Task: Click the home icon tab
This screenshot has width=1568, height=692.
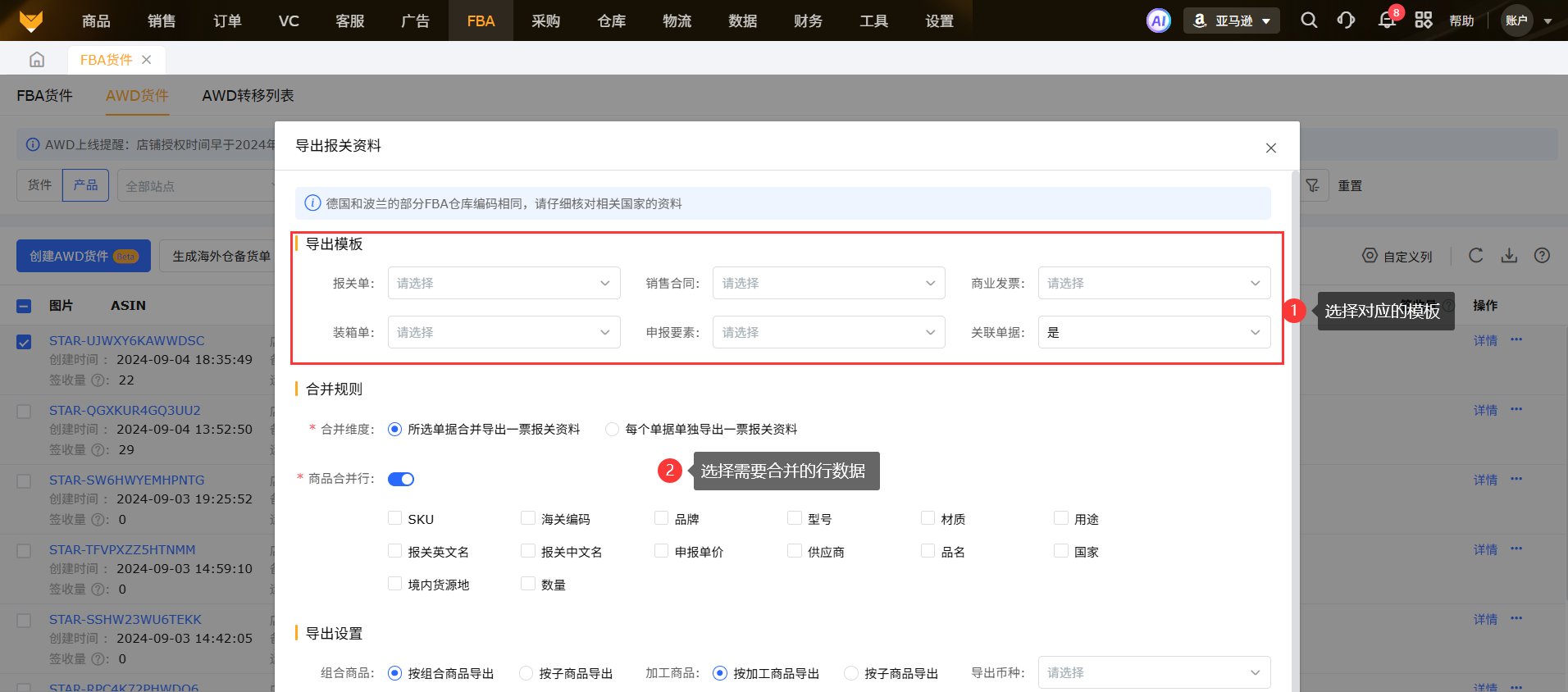Action: coord(37,60)
